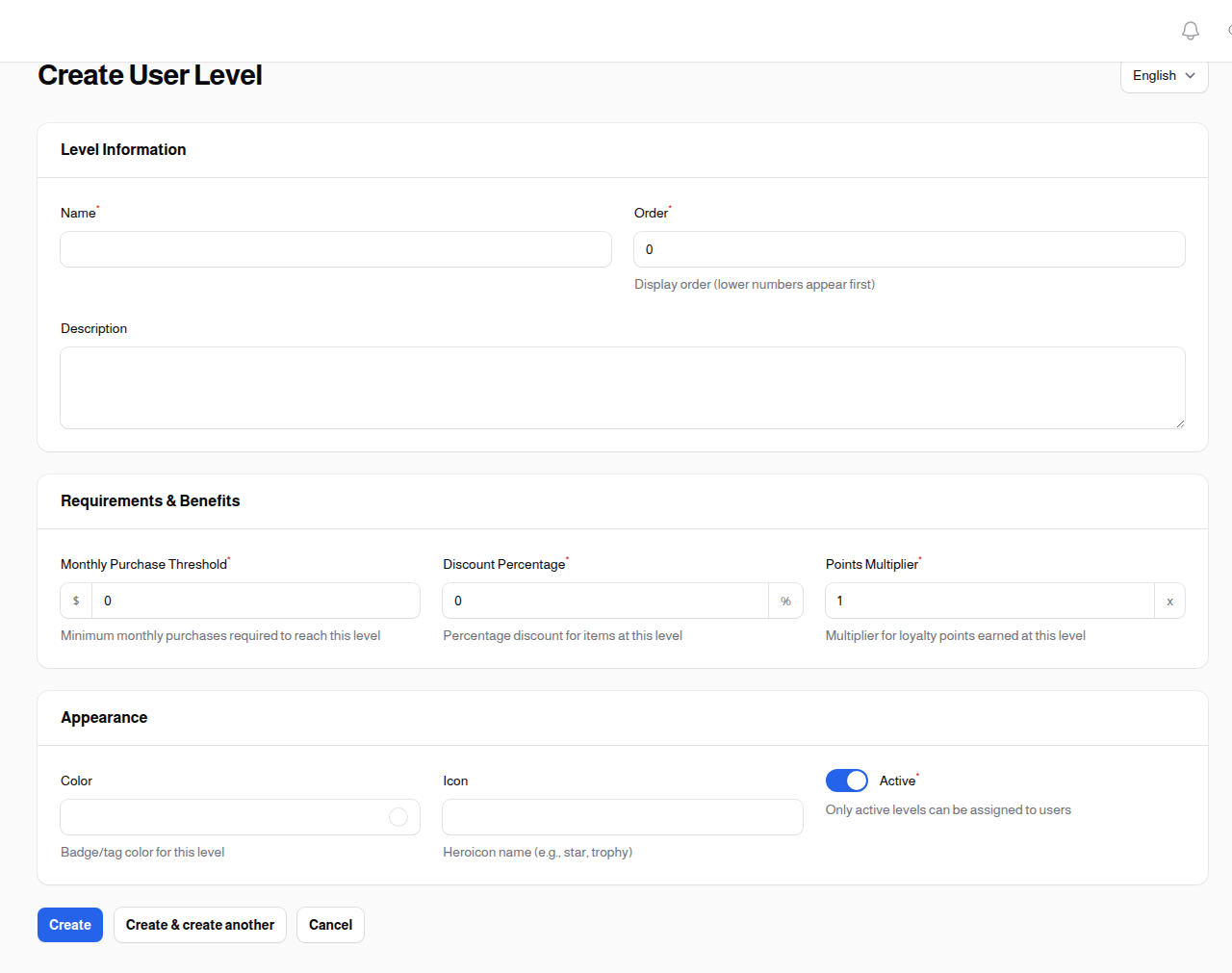Focus the Points Multiplier input
This screenshot has width=1232, height=973.
click(x=989, y=600)
